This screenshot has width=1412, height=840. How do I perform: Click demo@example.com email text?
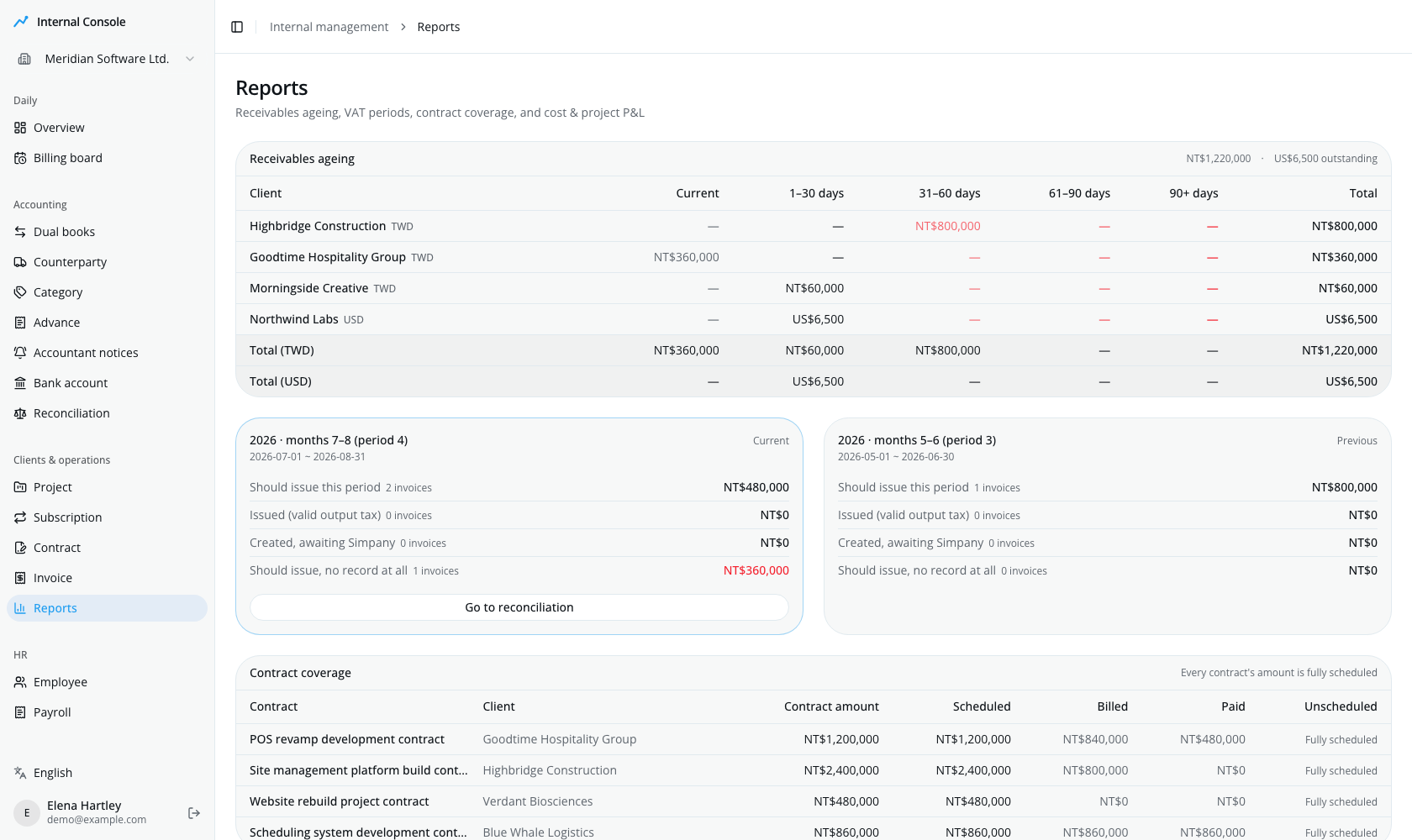click(x=97, y=820)
